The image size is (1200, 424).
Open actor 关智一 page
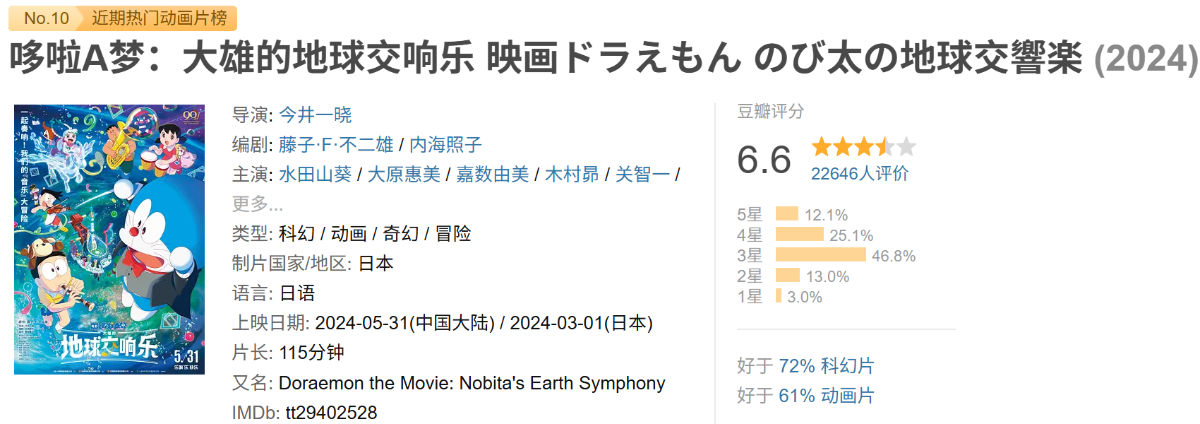click(x=642, y=174)
